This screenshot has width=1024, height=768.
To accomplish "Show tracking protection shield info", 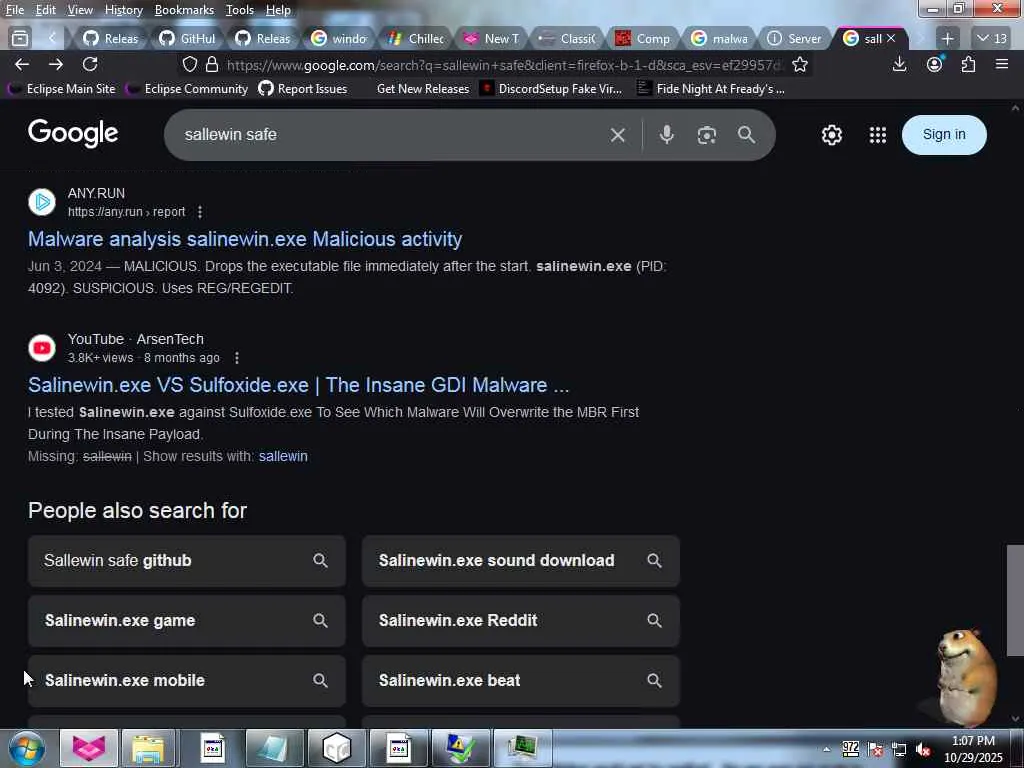I will coord(190,65).
